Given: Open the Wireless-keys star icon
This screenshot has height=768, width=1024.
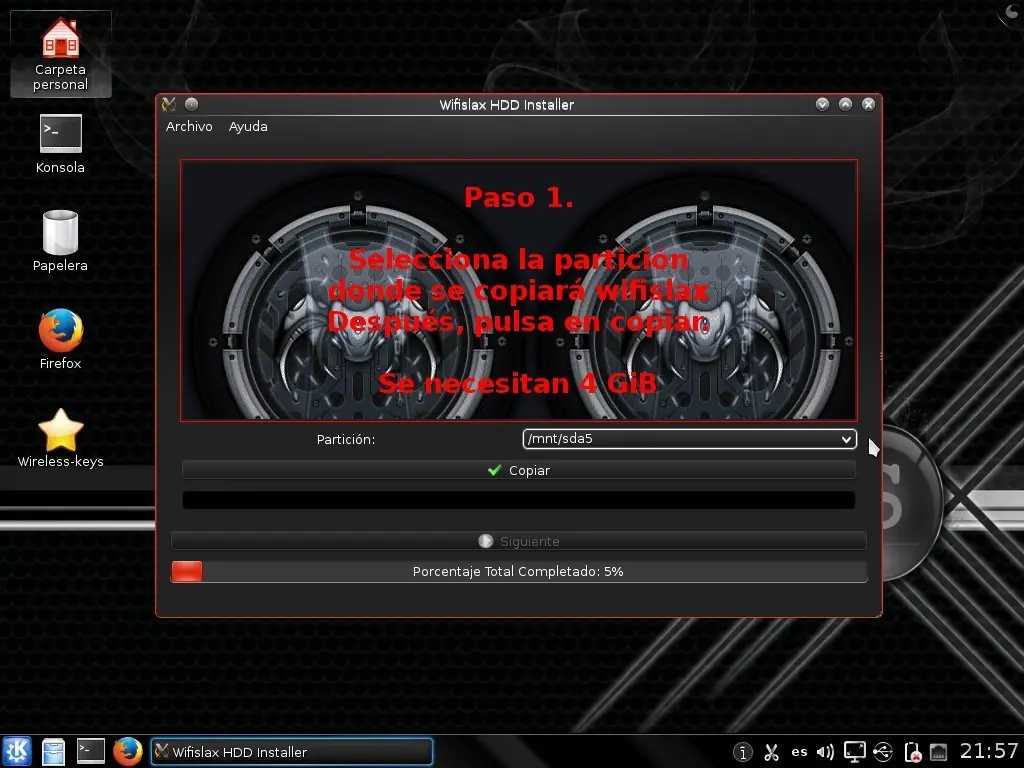Looking at the screenshot, I should [60, 438].
